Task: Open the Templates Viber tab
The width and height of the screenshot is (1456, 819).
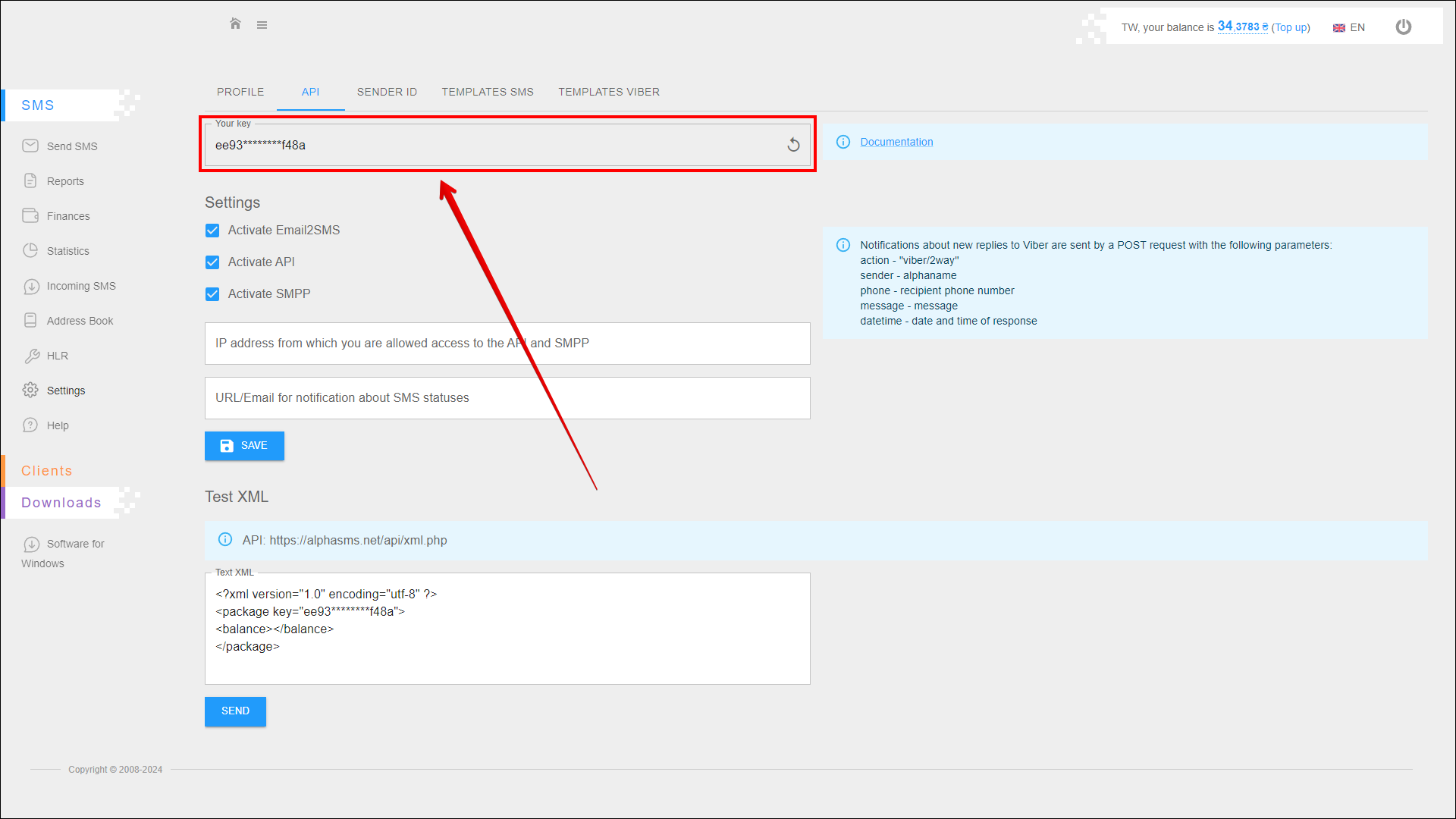Action: [608, 92]
